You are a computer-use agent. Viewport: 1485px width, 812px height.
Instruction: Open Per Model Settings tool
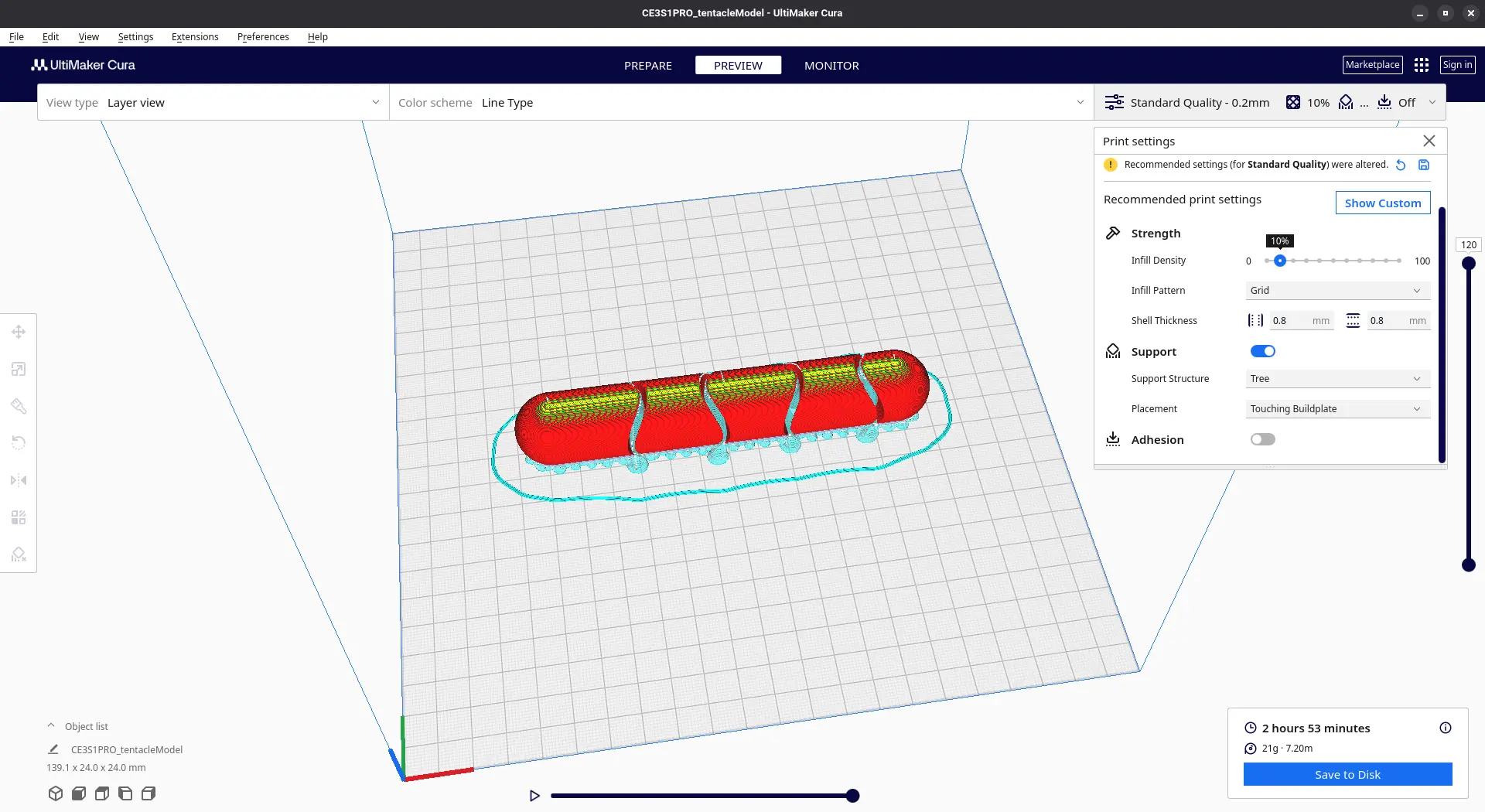(x=19, y=517)
